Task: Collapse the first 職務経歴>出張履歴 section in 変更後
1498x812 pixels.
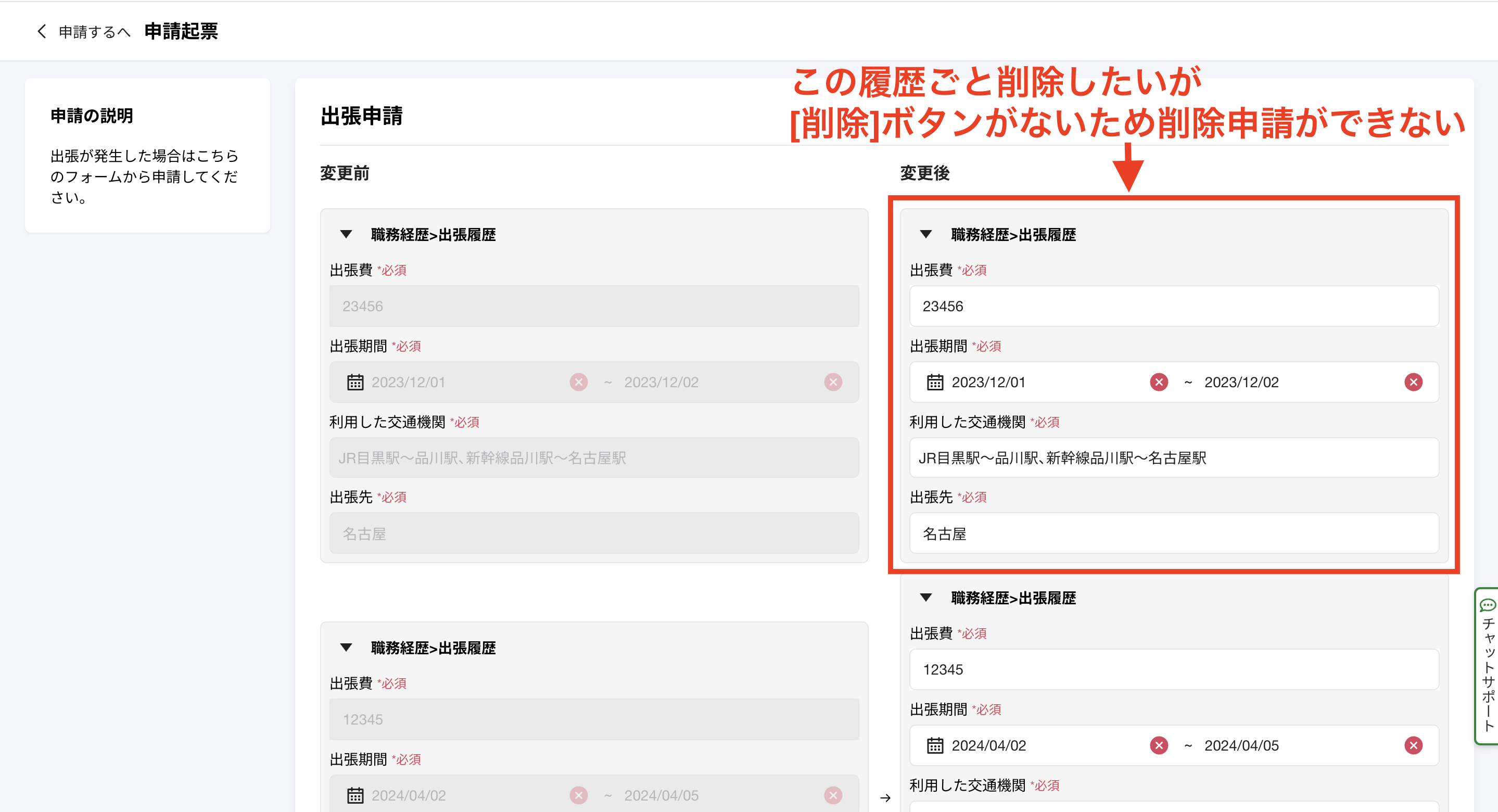Action: tap(926, 234)
